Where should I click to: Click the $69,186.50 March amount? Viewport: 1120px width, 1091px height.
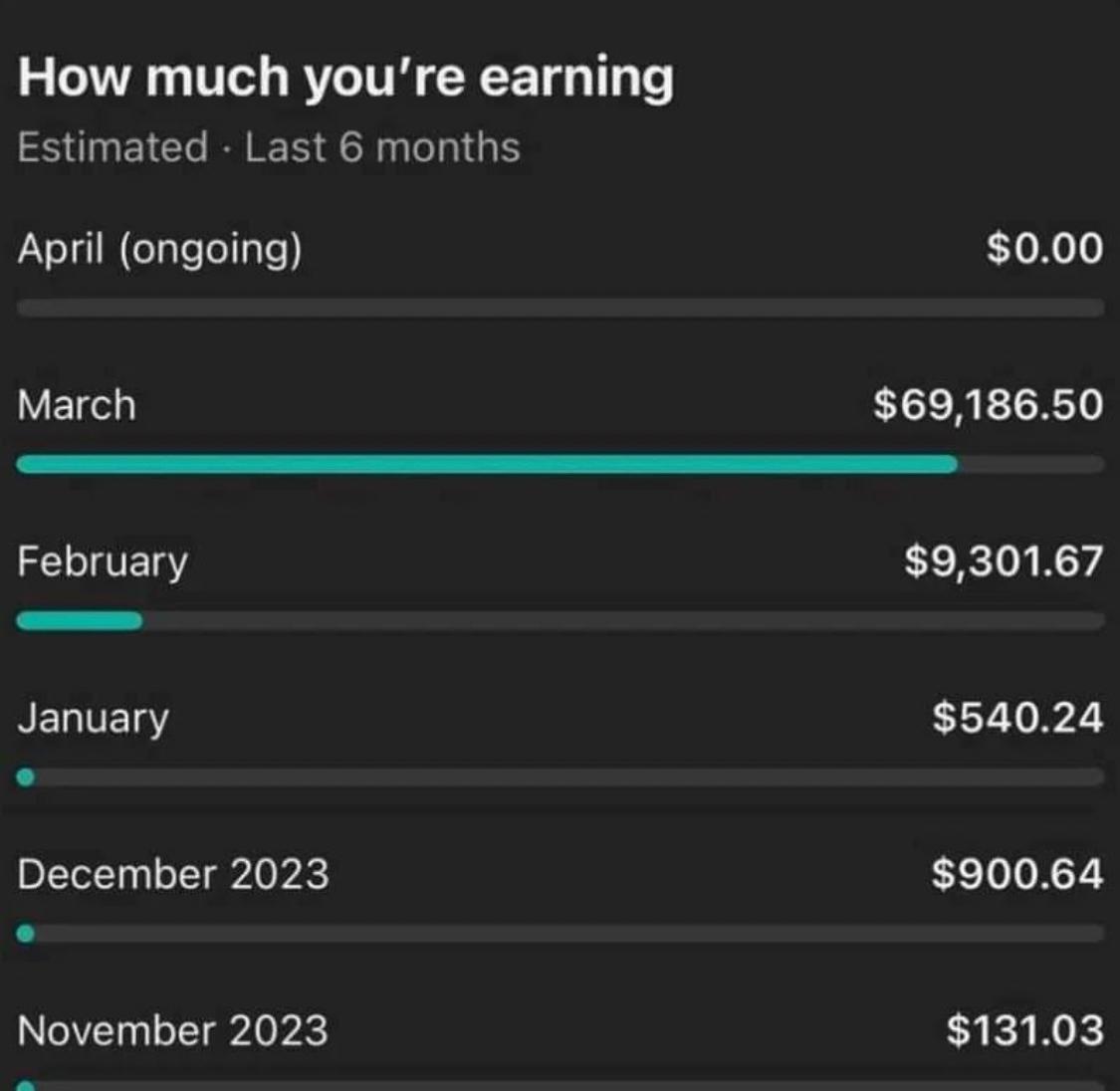[988, 405]
